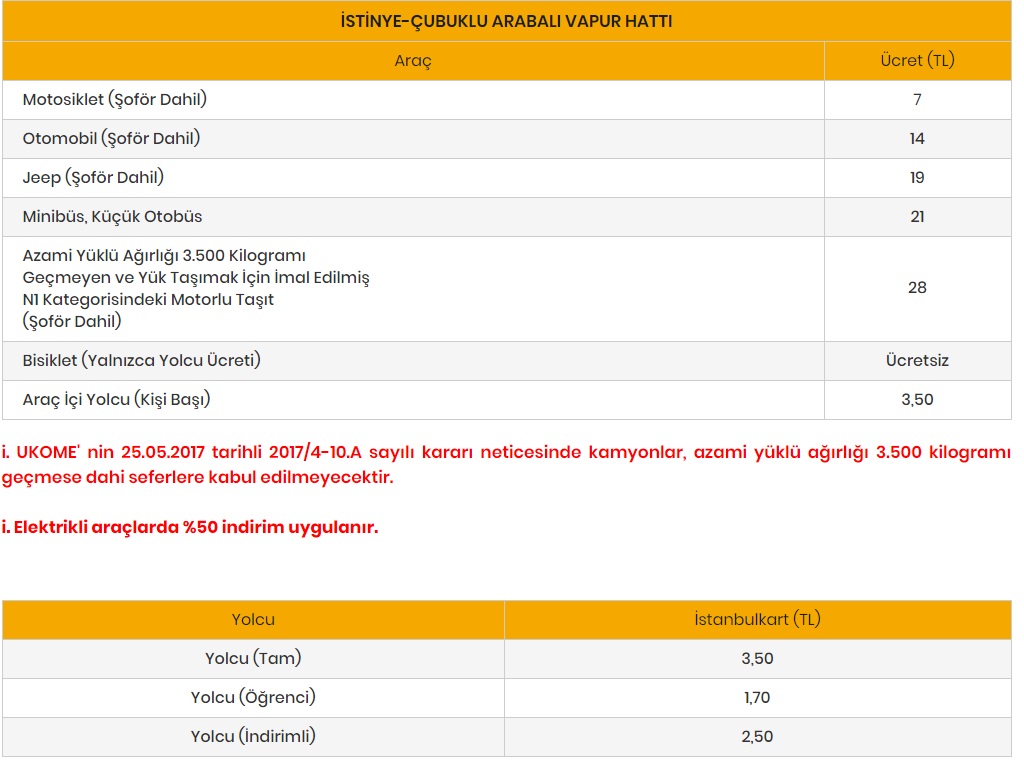Viewport: 1024px width, 762px height.
Task: Click the Bisiklet (Yalnızca Yolcu Ücreti) row
Action: [x=141, y=360]
